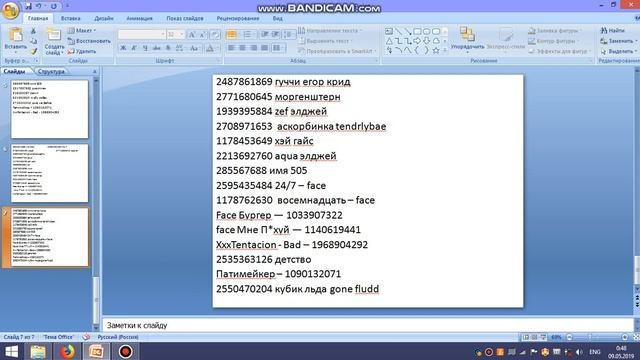Apply bold (Ж) formatting
640x360 pixels.
[x=123, y=48]
